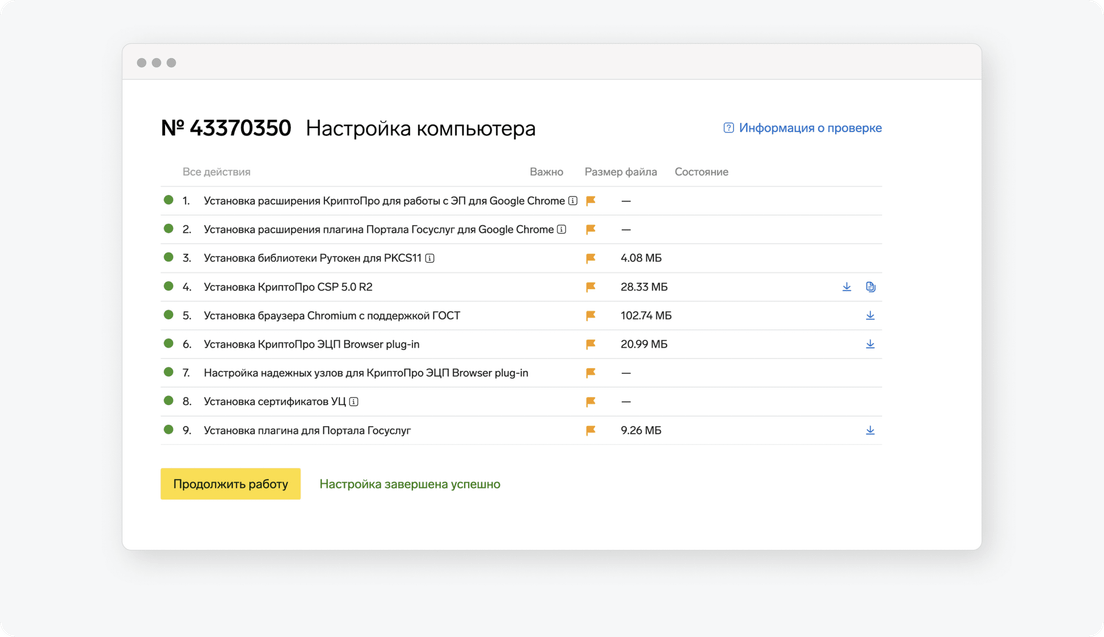Click the green status indicator for step 9
Viewport: 1104px width, 637px height.
coord(169,431)
